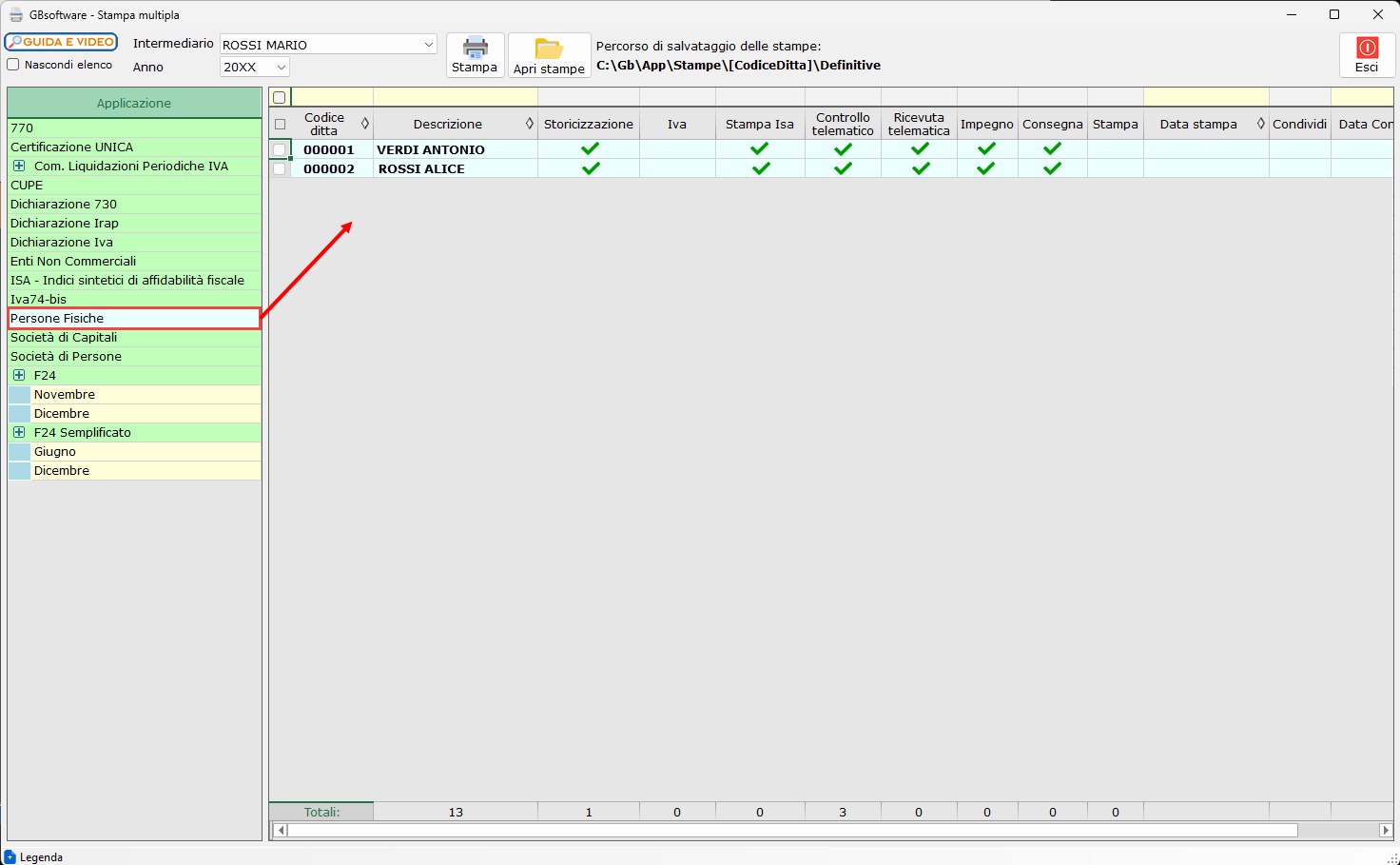Open the Anno year dropdown
1400x865 pixels.
[x=281, y=67]
